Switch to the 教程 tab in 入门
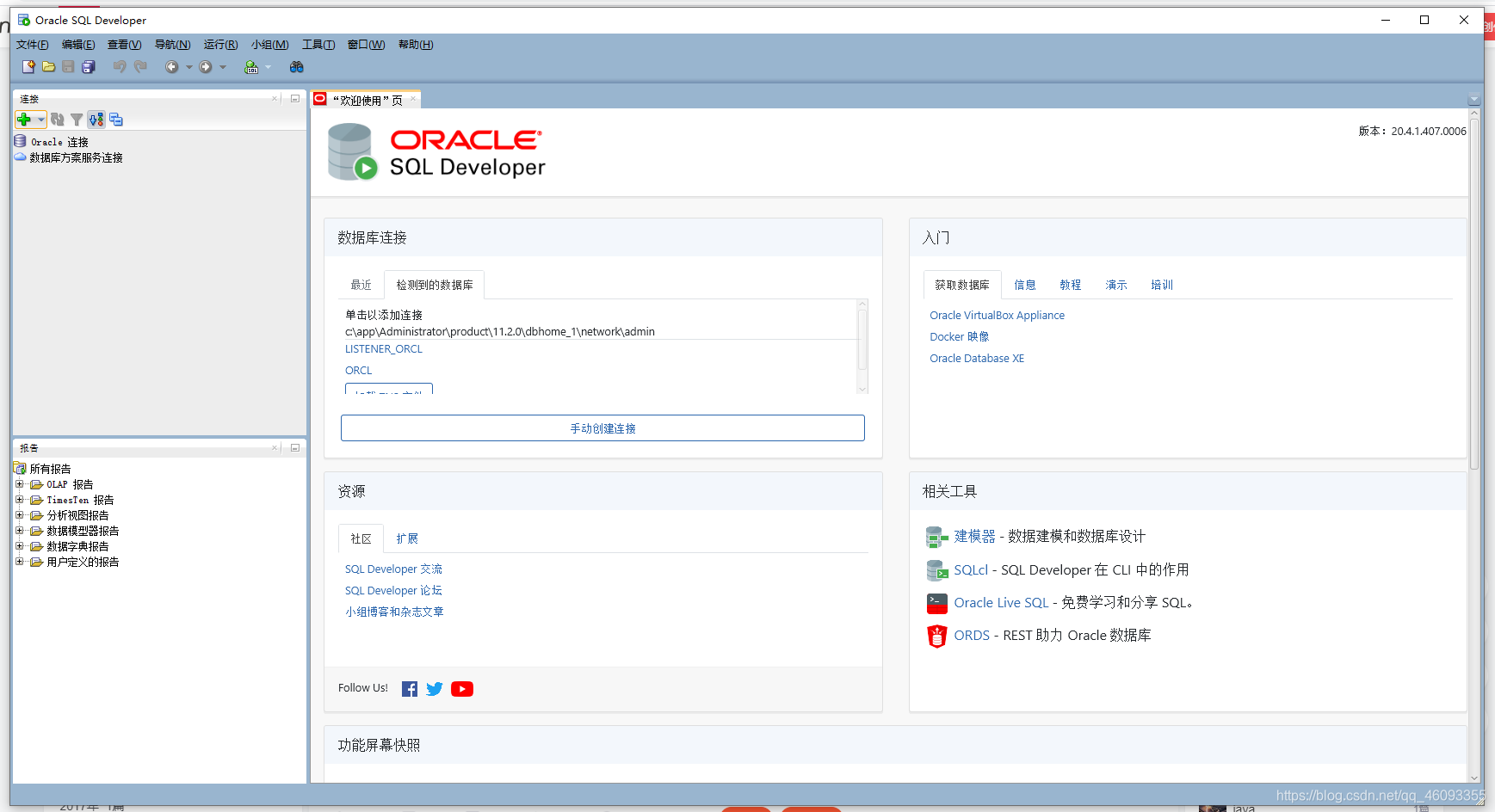This screenshot has width=1495, height=812. click(1071, 285)
